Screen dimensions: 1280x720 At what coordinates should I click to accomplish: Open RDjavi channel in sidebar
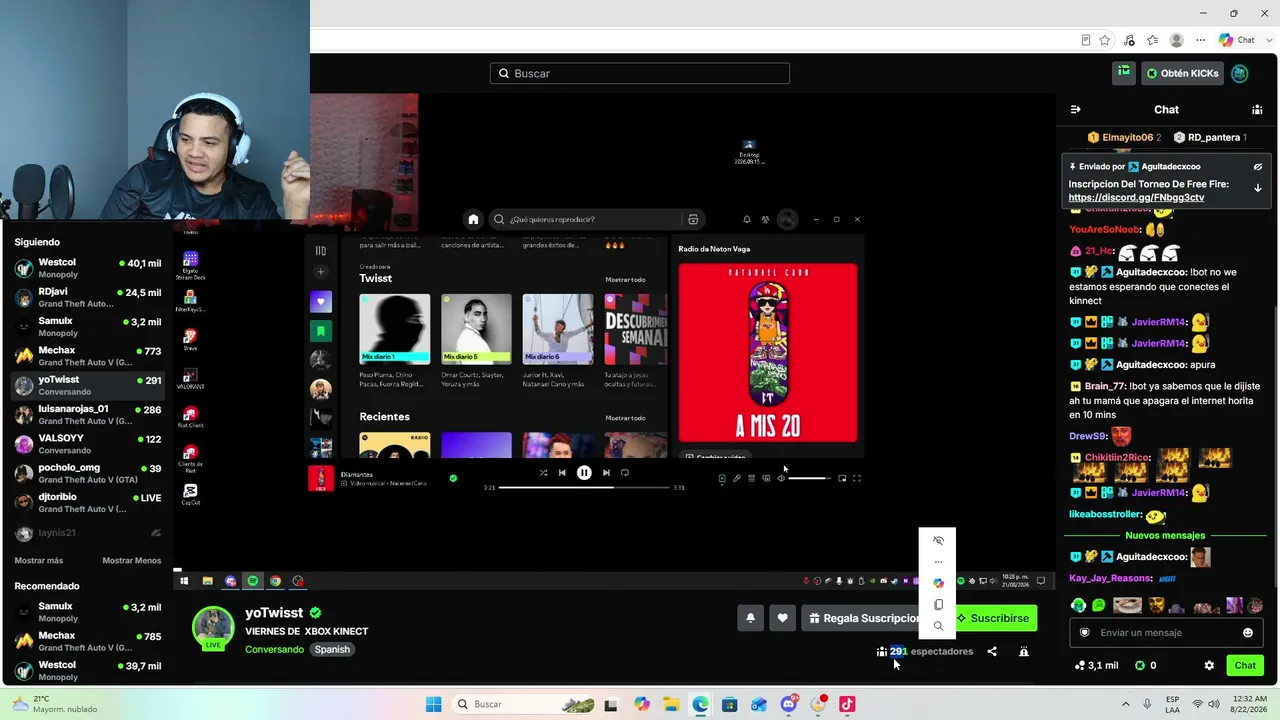coord(88,298)
